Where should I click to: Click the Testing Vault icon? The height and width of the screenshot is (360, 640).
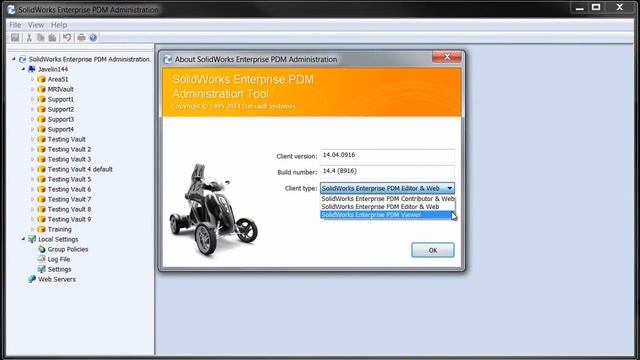pos(41,139)
